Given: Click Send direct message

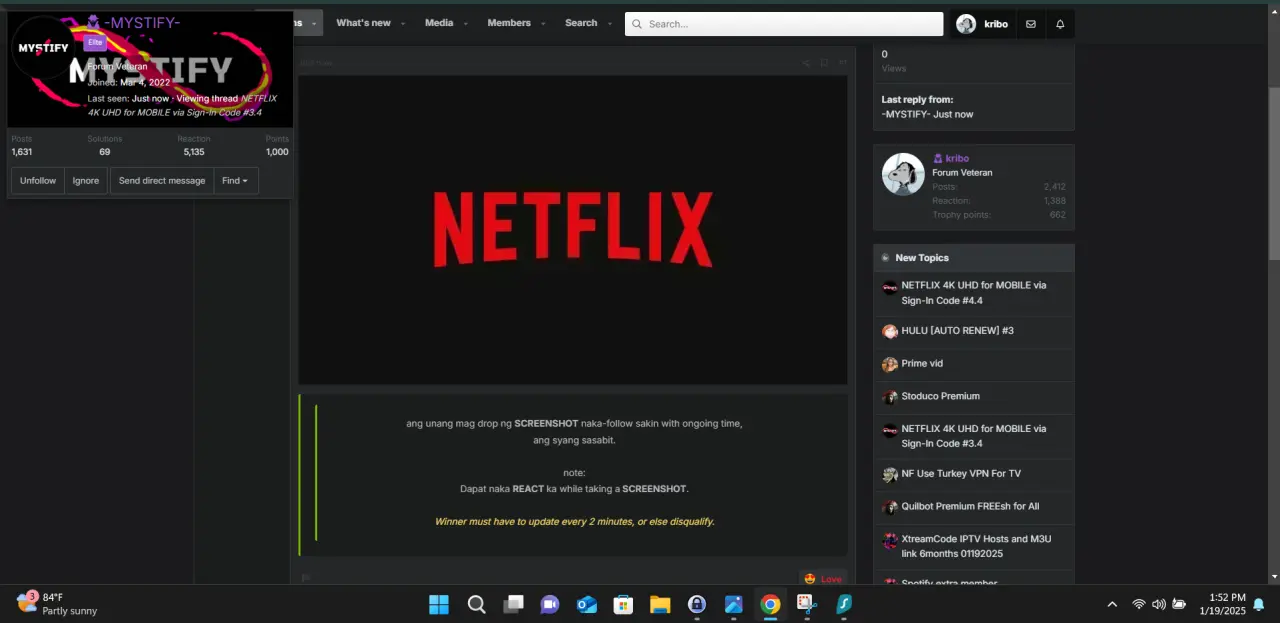Looking at the screenshot, I should click(162, 181).
